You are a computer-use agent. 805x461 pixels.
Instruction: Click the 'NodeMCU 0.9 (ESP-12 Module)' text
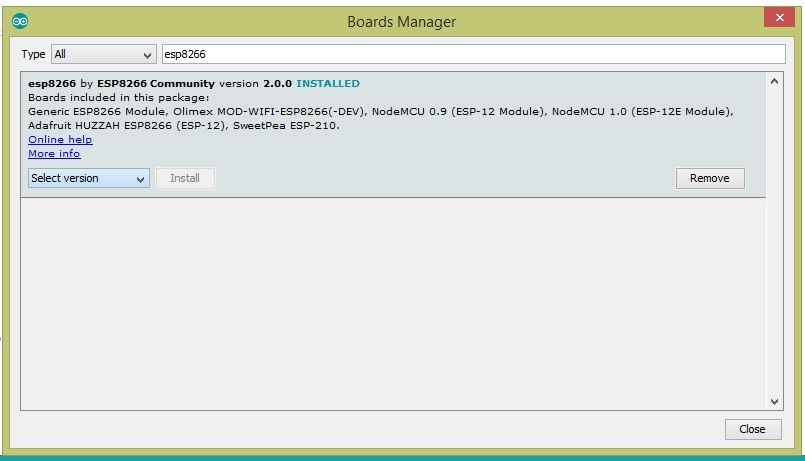[x=458, y=111]
